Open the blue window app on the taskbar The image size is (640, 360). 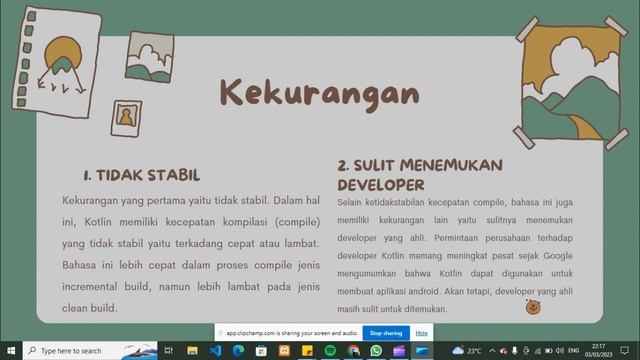(x=422, y=351)
